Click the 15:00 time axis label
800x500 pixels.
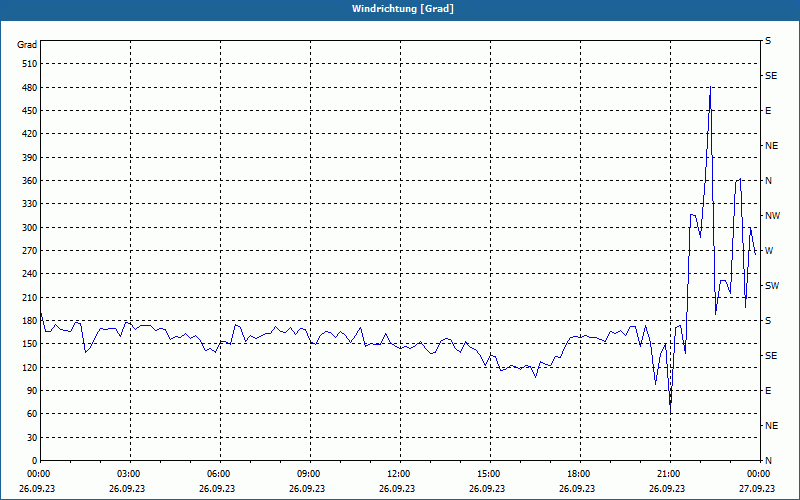pos(488,474)
